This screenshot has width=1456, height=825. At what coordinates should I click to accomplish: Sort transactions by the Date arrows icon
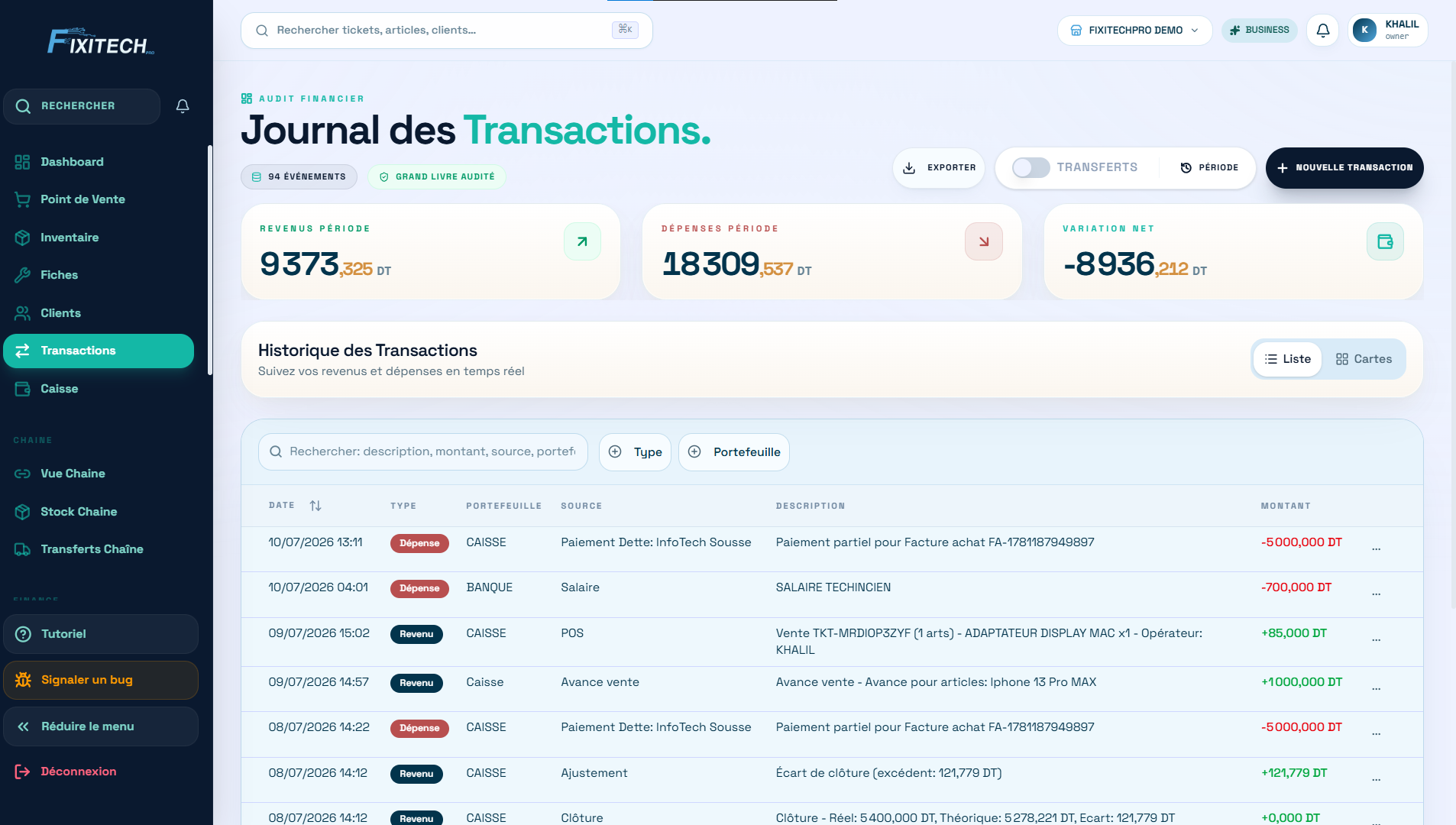(x=315, y=506)
